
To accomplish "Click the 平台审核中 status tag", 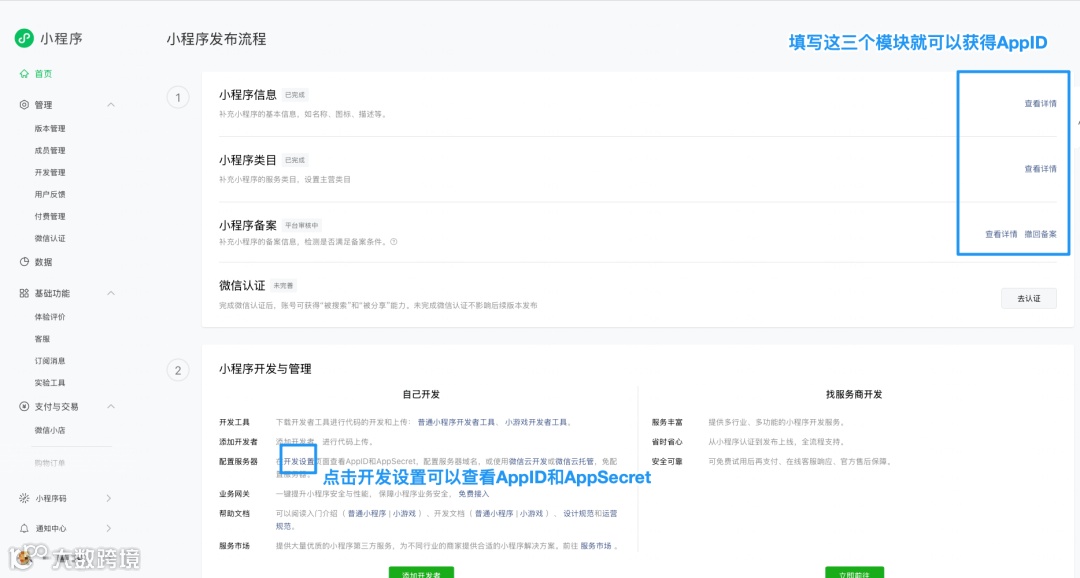I will click(302, 225).
